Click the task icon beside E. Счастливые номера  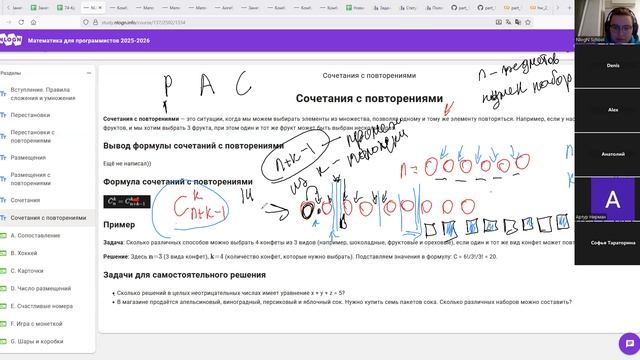[x=3, y=306]
